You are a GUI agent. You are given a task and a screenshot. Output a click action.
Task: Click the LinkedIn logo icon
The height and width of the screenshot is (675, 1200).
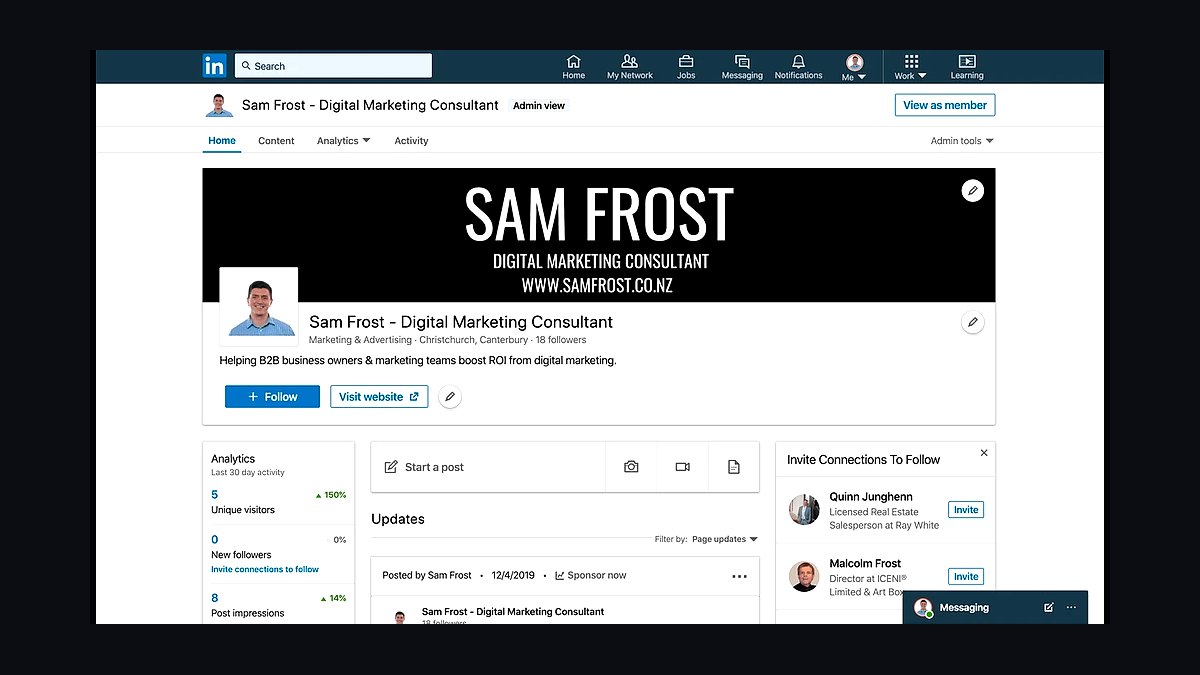(x=214, y=66)
